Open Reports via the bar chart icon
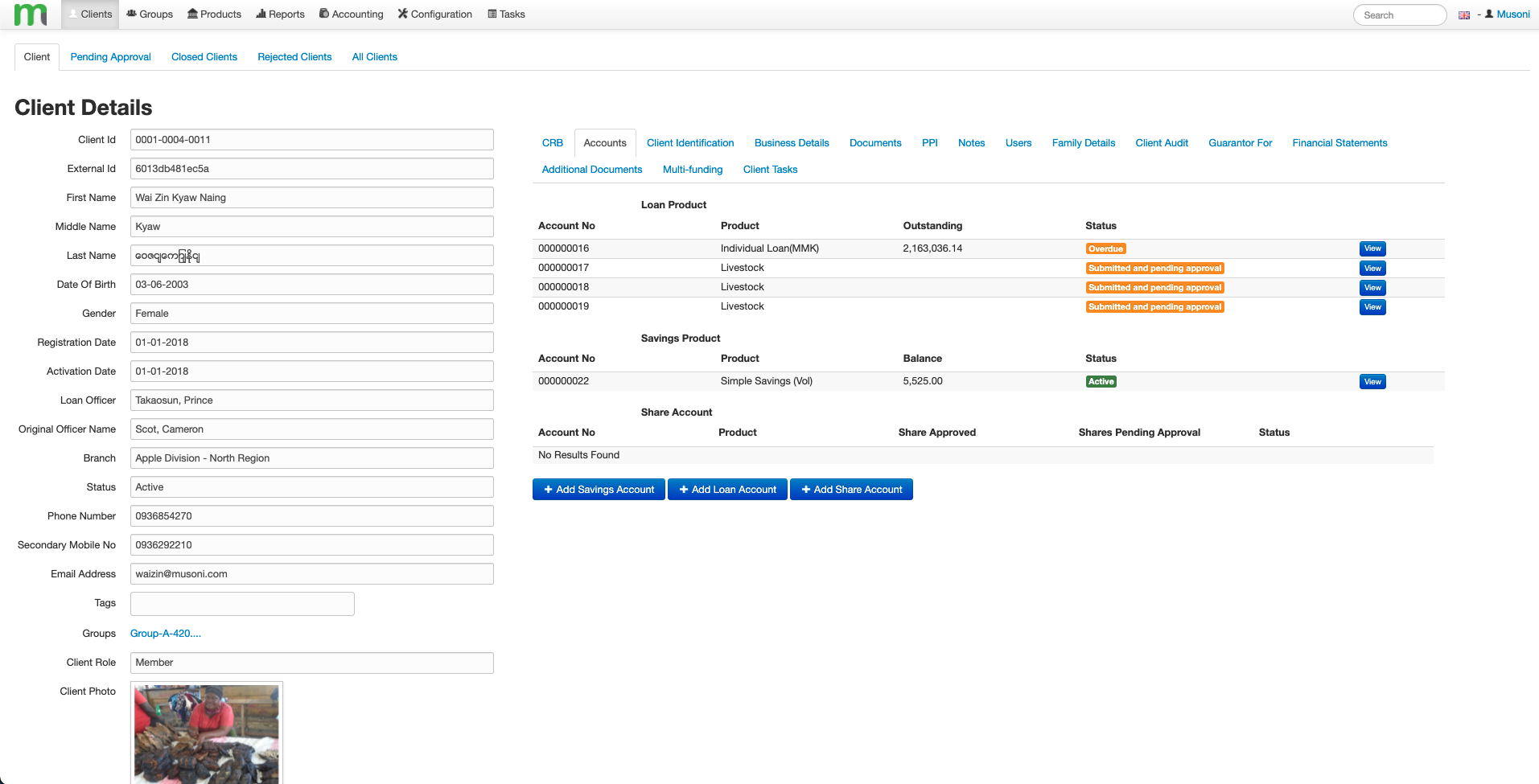 262,14
